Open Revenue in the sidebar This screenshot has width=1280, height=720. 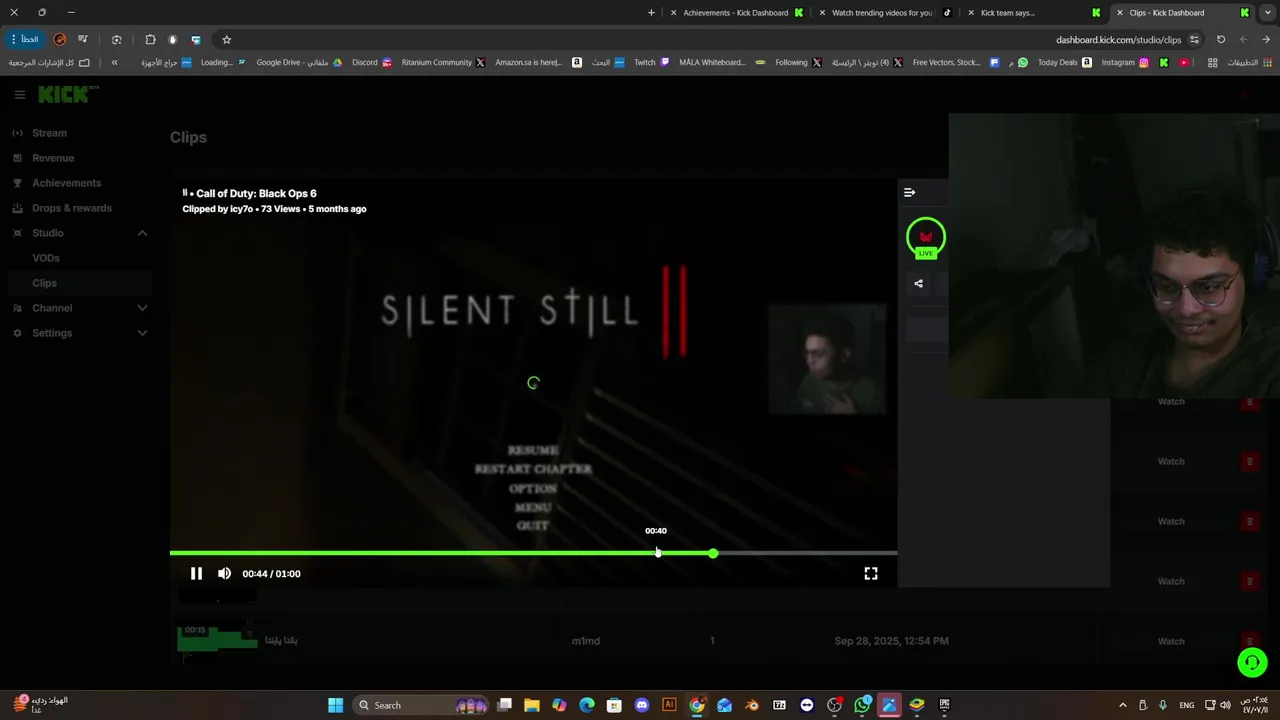tap(53, 158)
